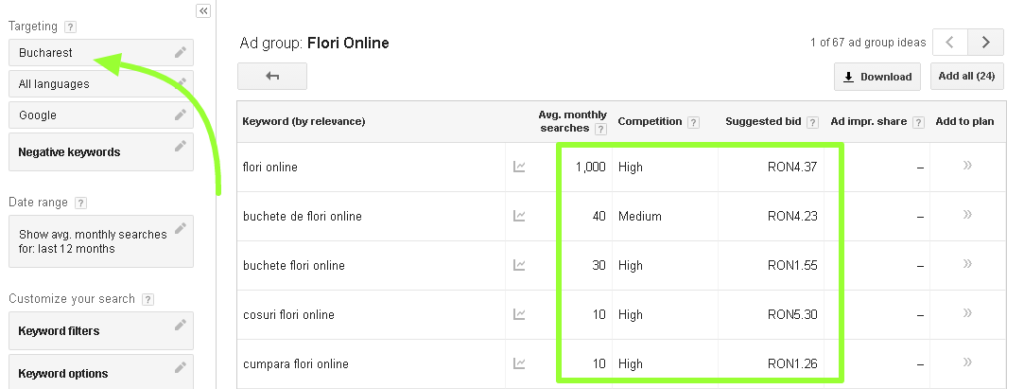Sort by Competition column header
1024x389 pixels.
pyautogui.click(x=650, y=121)
